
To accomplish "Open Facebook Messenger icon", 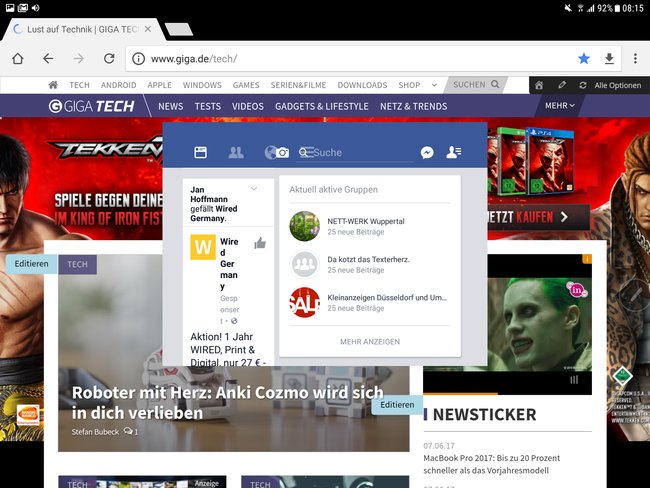I will click(427, 153).
